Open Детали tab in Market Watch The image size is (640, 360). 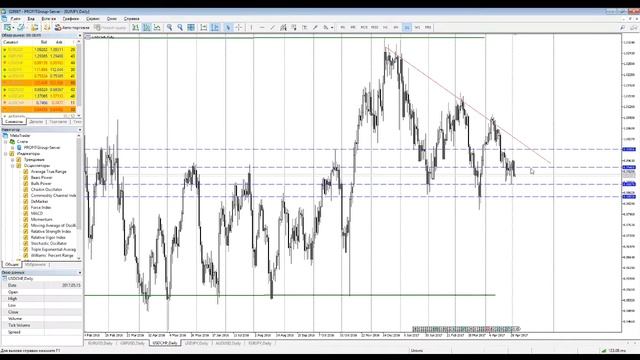coord(36,122)
